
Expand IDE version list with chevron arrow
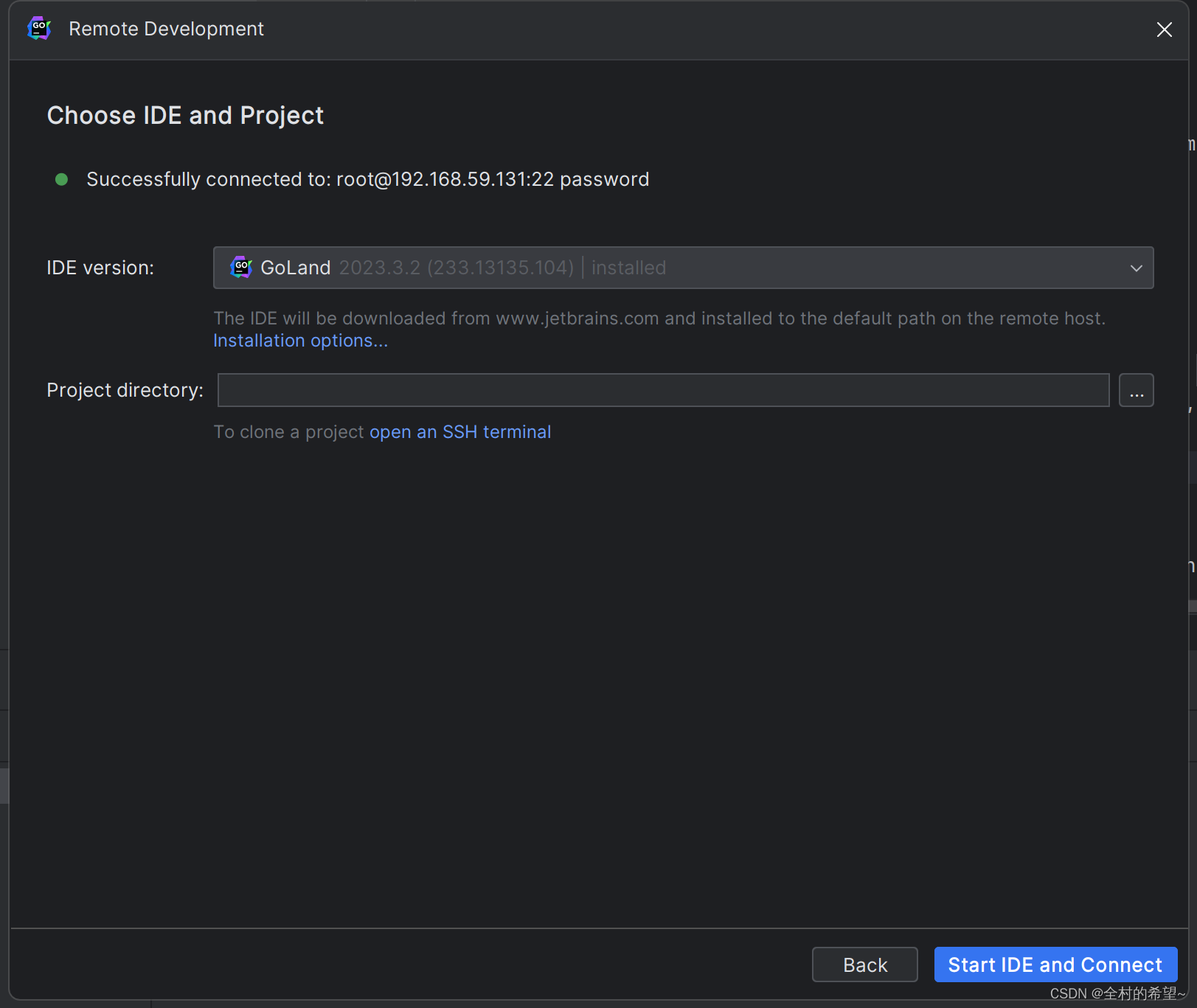(1136, 268)
